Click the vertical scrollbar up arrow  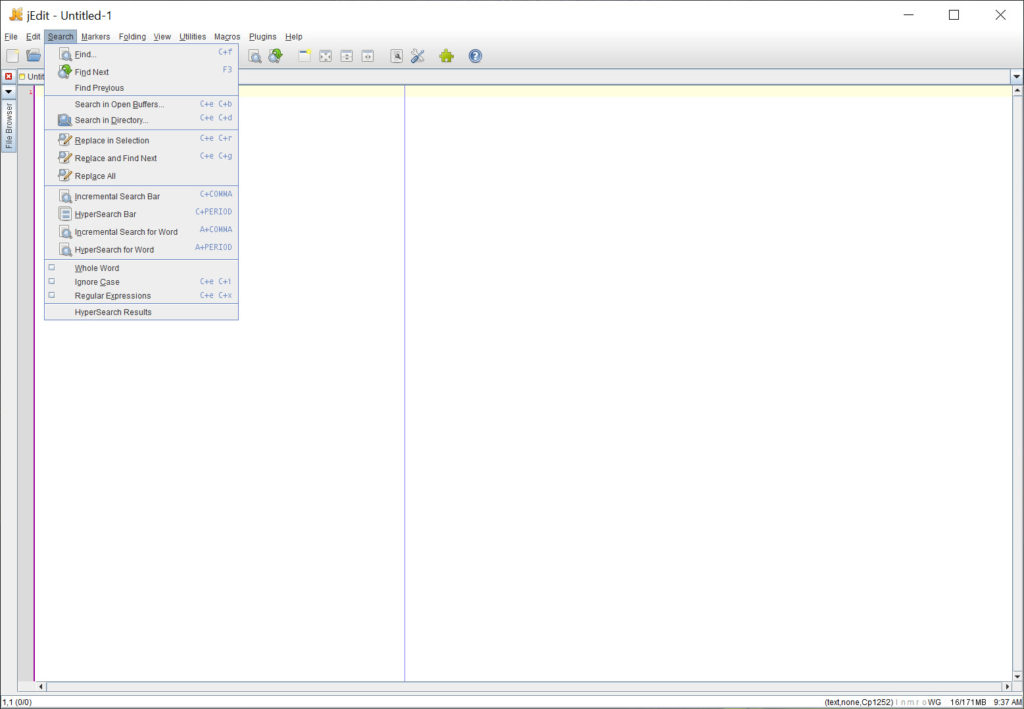click(1017, 91)
